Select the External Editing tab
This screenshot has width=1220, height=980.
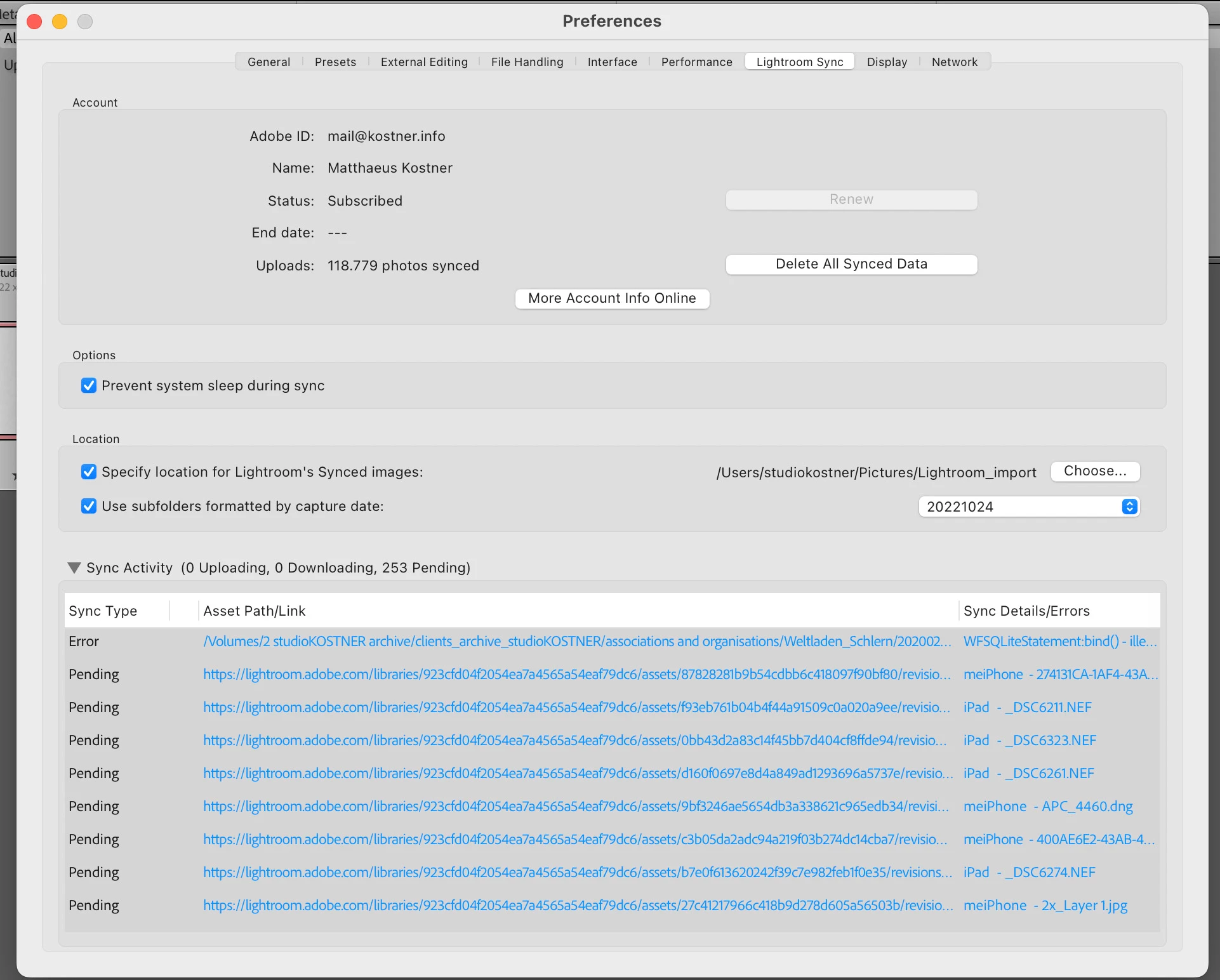tap(424, 62)
